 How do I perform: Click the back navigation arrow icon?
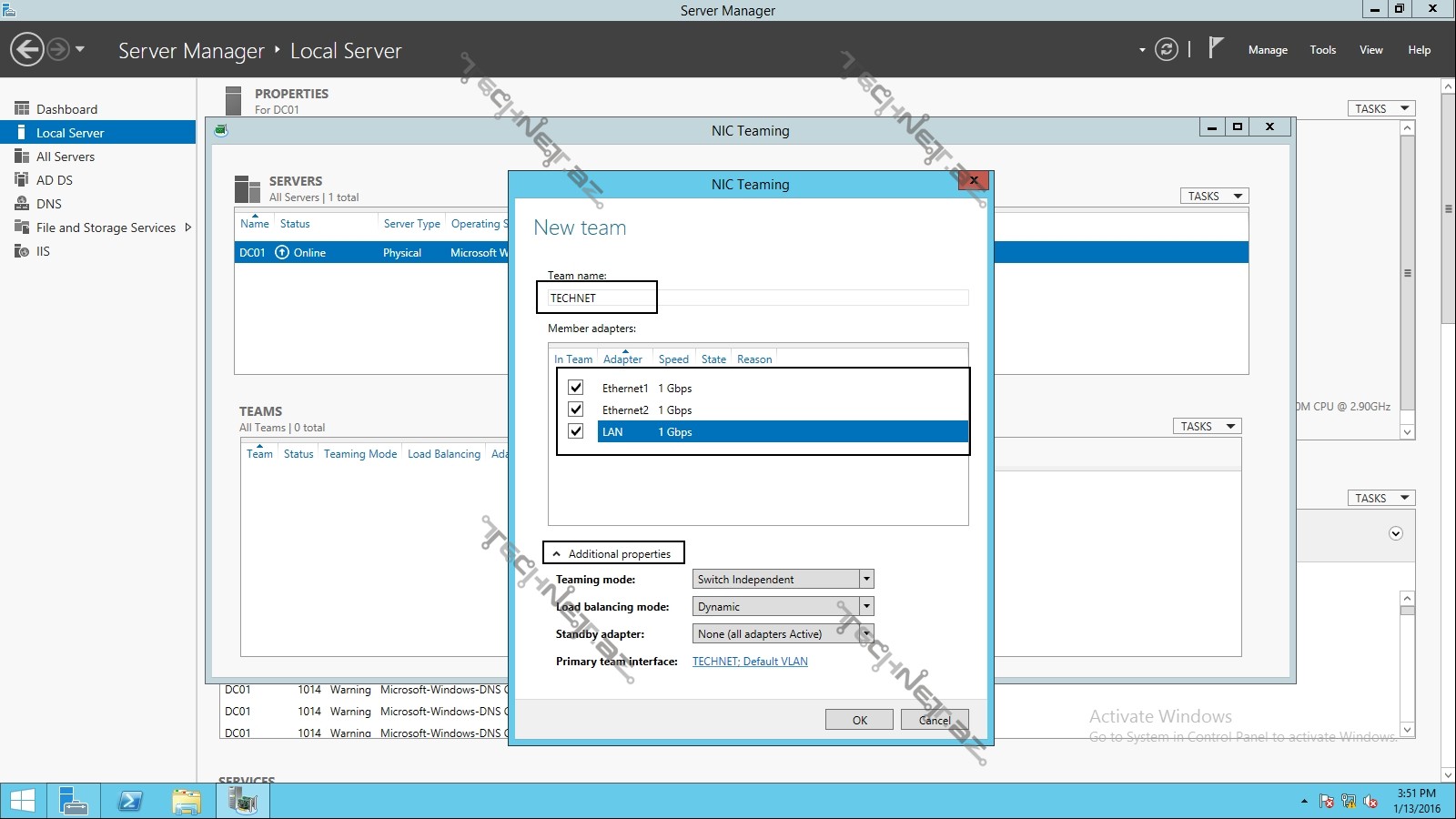(27, 49)
